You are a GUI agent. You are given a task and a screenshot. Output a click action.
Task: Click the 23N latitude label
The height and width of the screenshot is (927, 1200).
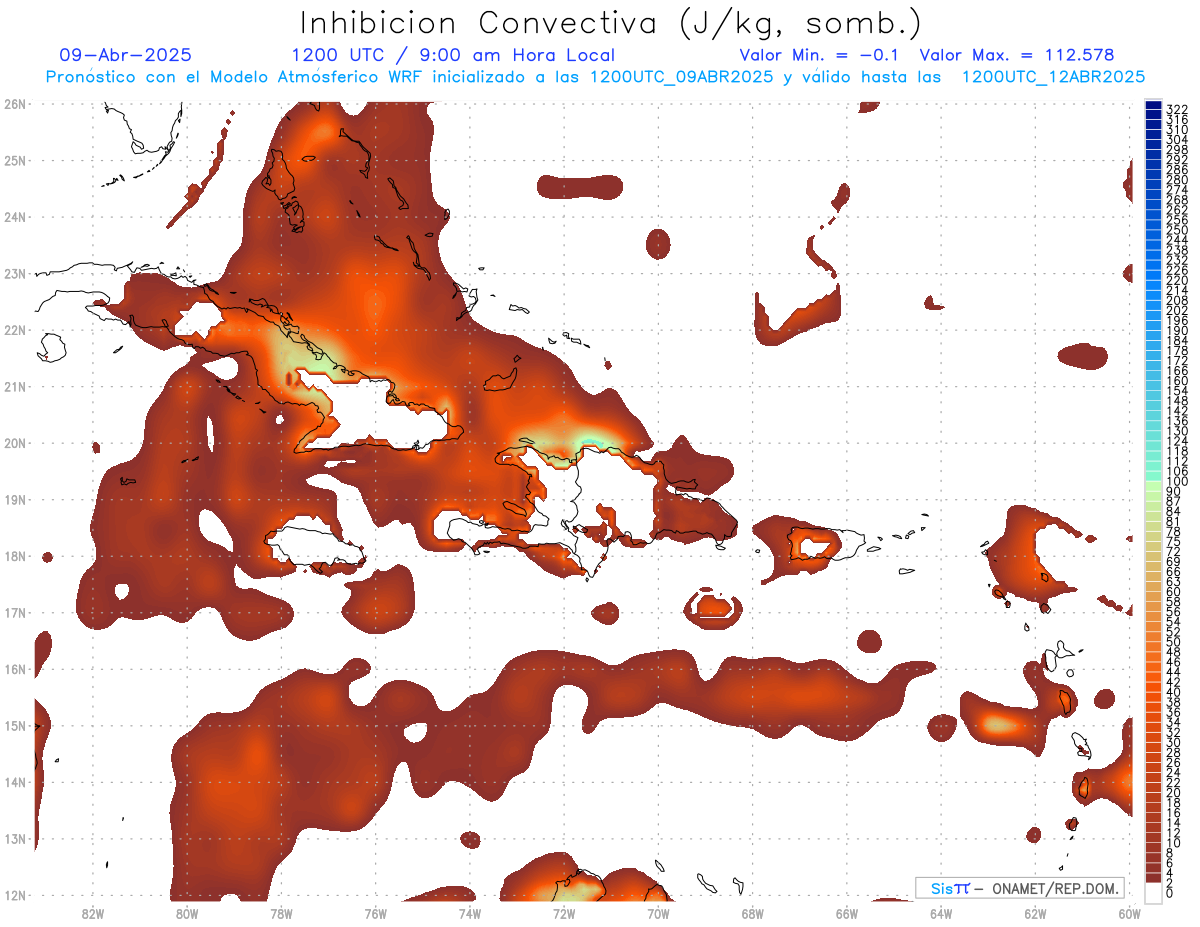click(15, 273)
